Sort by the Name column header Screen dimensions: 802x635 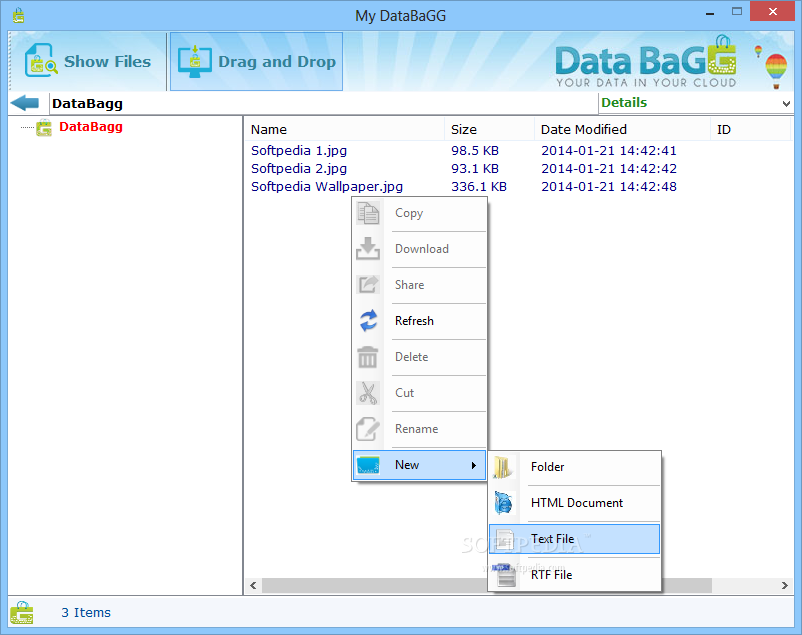point(344,129)
